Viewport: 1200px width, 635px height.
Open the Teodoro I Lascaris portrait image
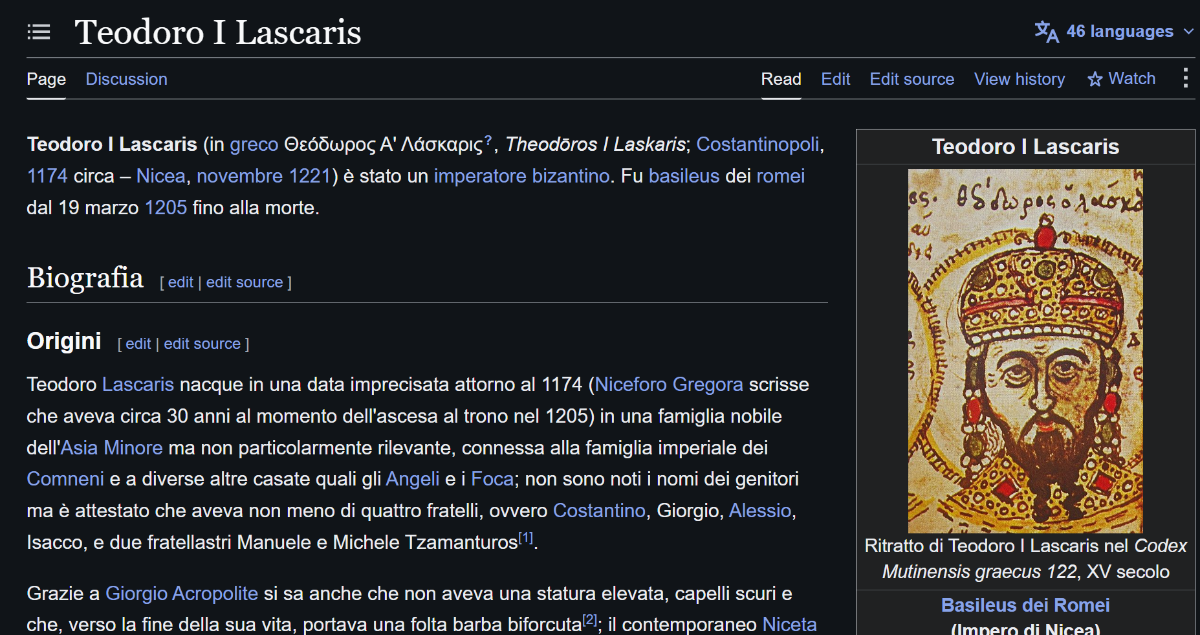coord(1025,351)
